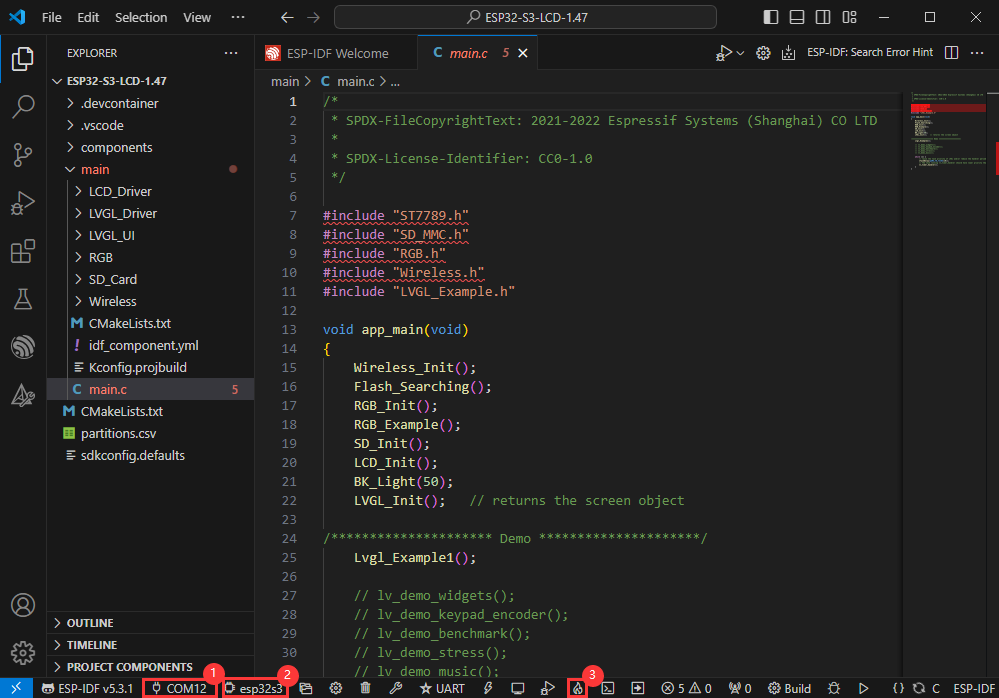Open the Selection menu
This screenshot has width=999, height=698.
point(141,17)
